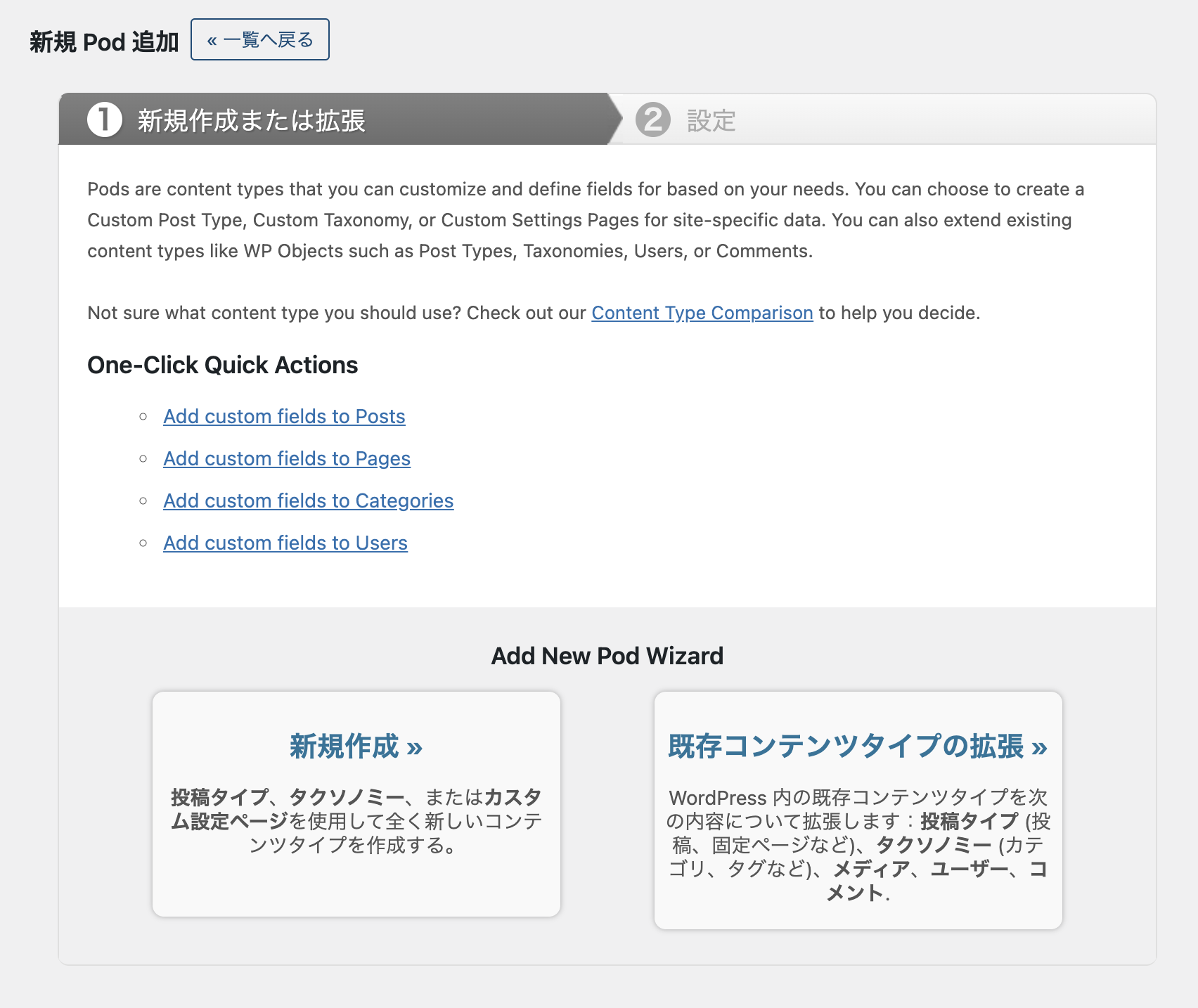Choose Add custom fields to Posts
Screen dimensions: 1198x1008
tap(284, 416)
